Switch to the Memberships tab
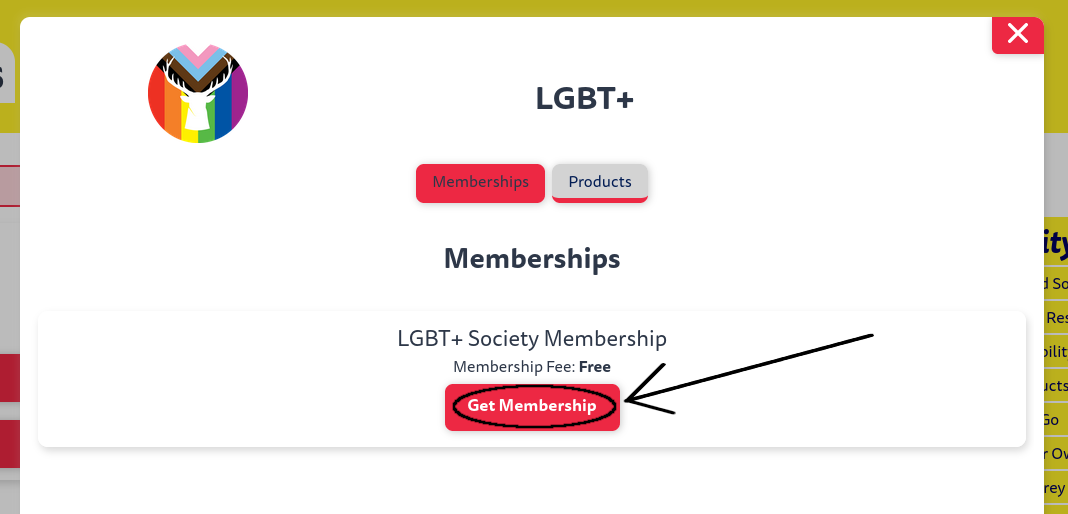 pyautogui.click(x=480, y=182)
